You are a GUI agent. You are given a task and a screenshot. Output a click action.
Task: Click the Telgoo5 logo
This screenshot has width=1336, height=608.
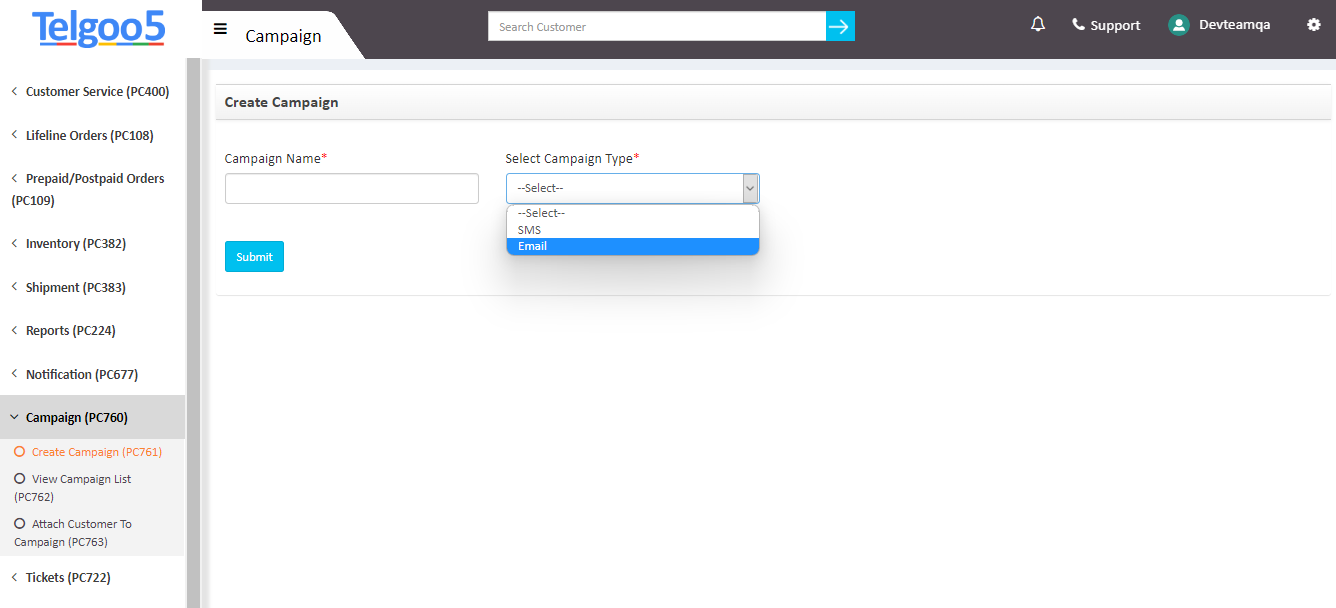point(97,29)
